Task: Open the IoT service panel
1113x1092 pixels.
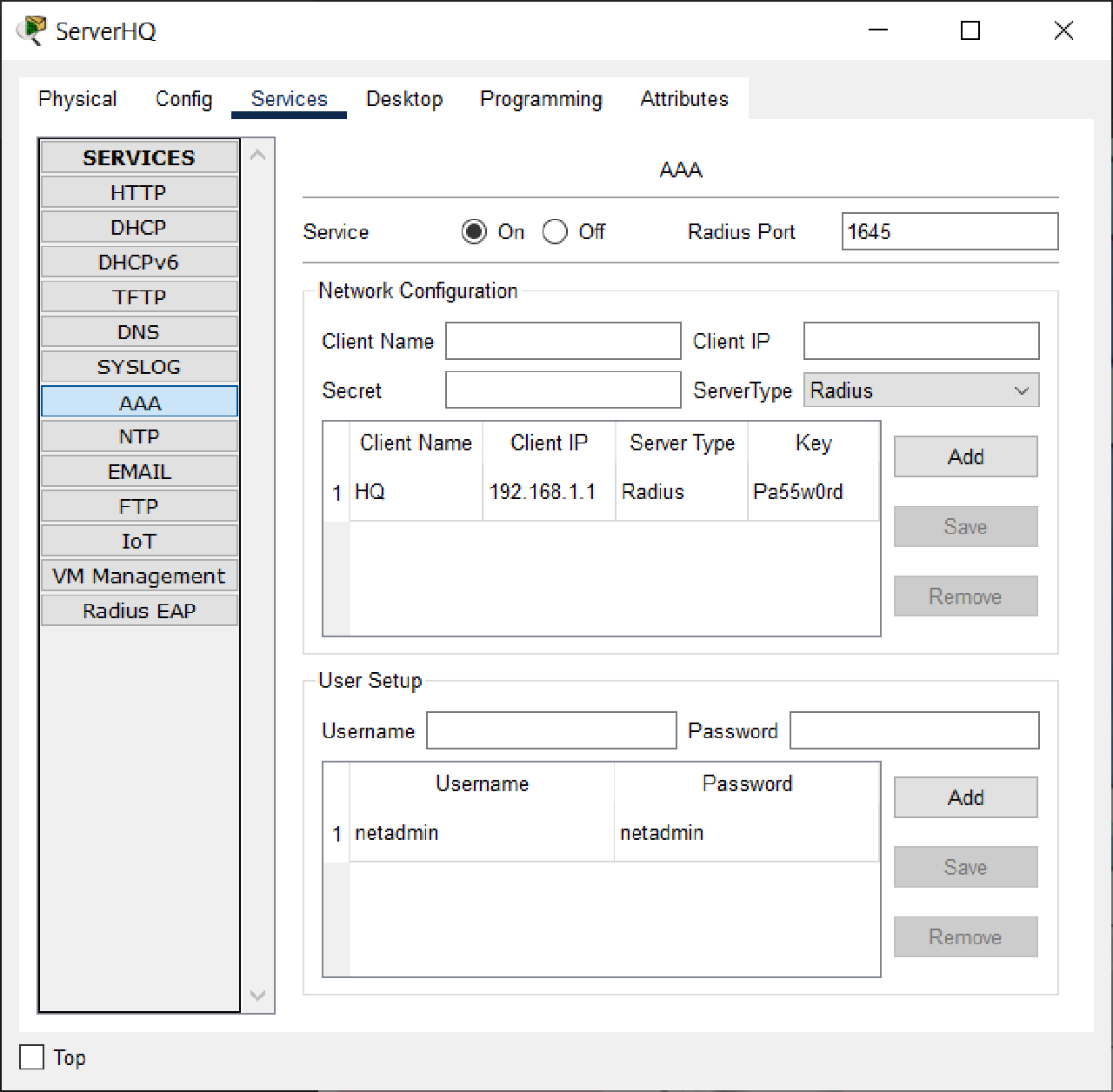Action: click(138, 540)
